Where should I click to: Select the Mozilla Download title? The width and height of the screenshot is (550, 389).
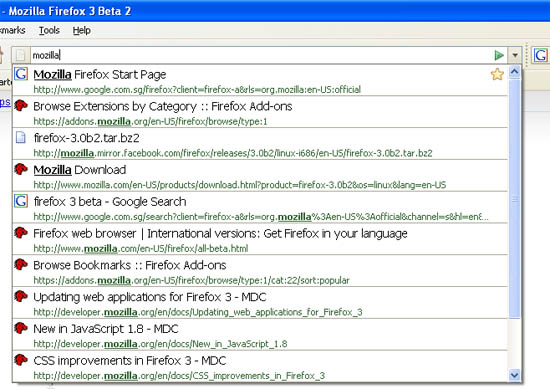pos(80,170)
